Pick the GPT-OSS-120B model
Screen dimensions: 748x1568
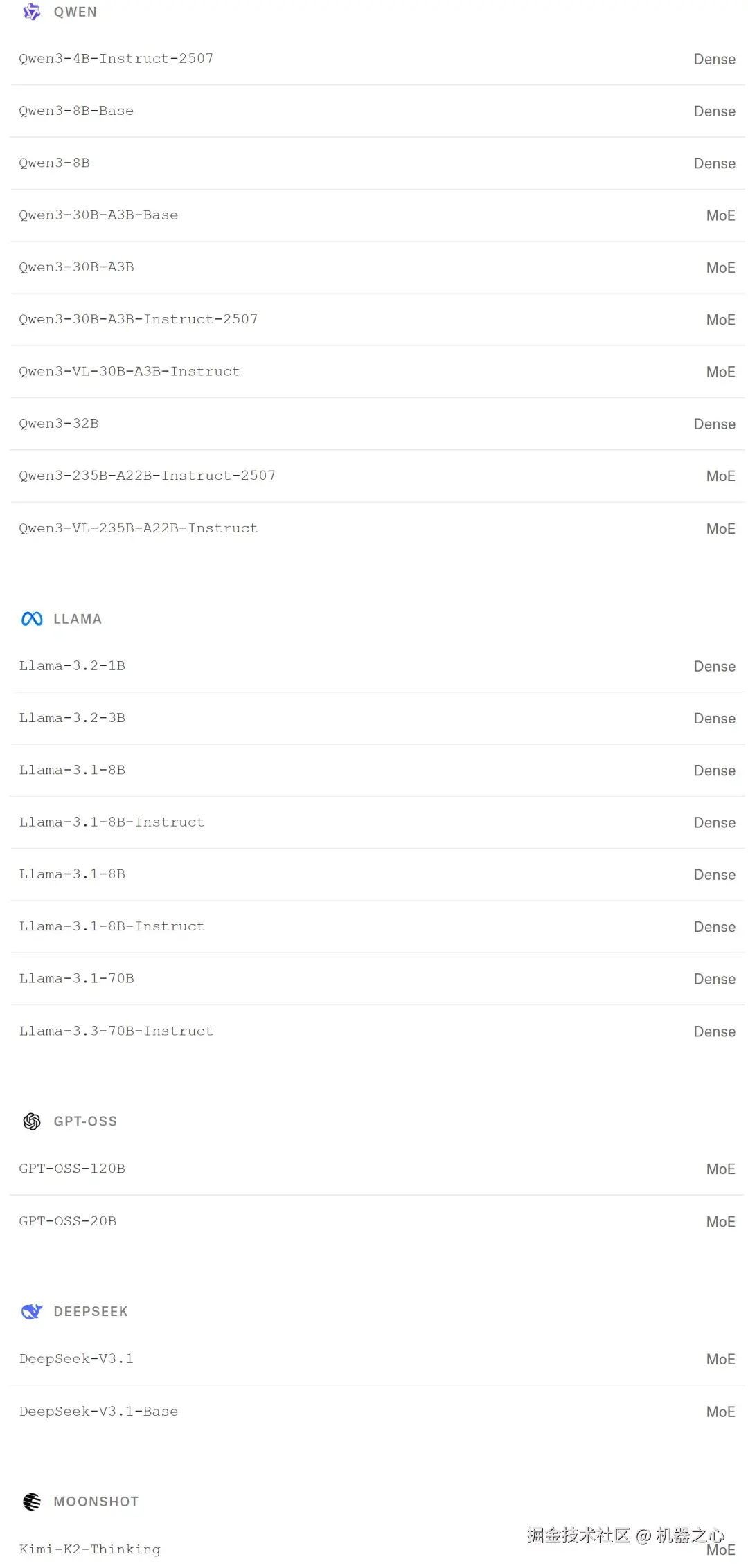coord(72,1169)
